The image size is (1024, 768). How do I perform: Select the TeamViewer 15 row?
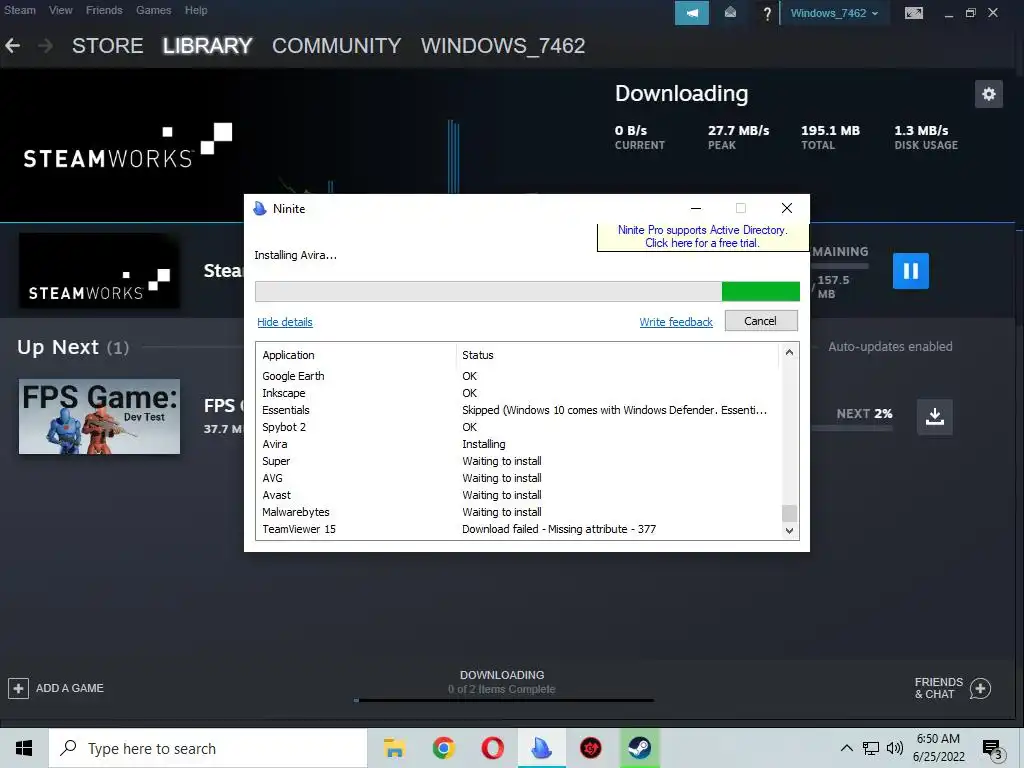519,529
